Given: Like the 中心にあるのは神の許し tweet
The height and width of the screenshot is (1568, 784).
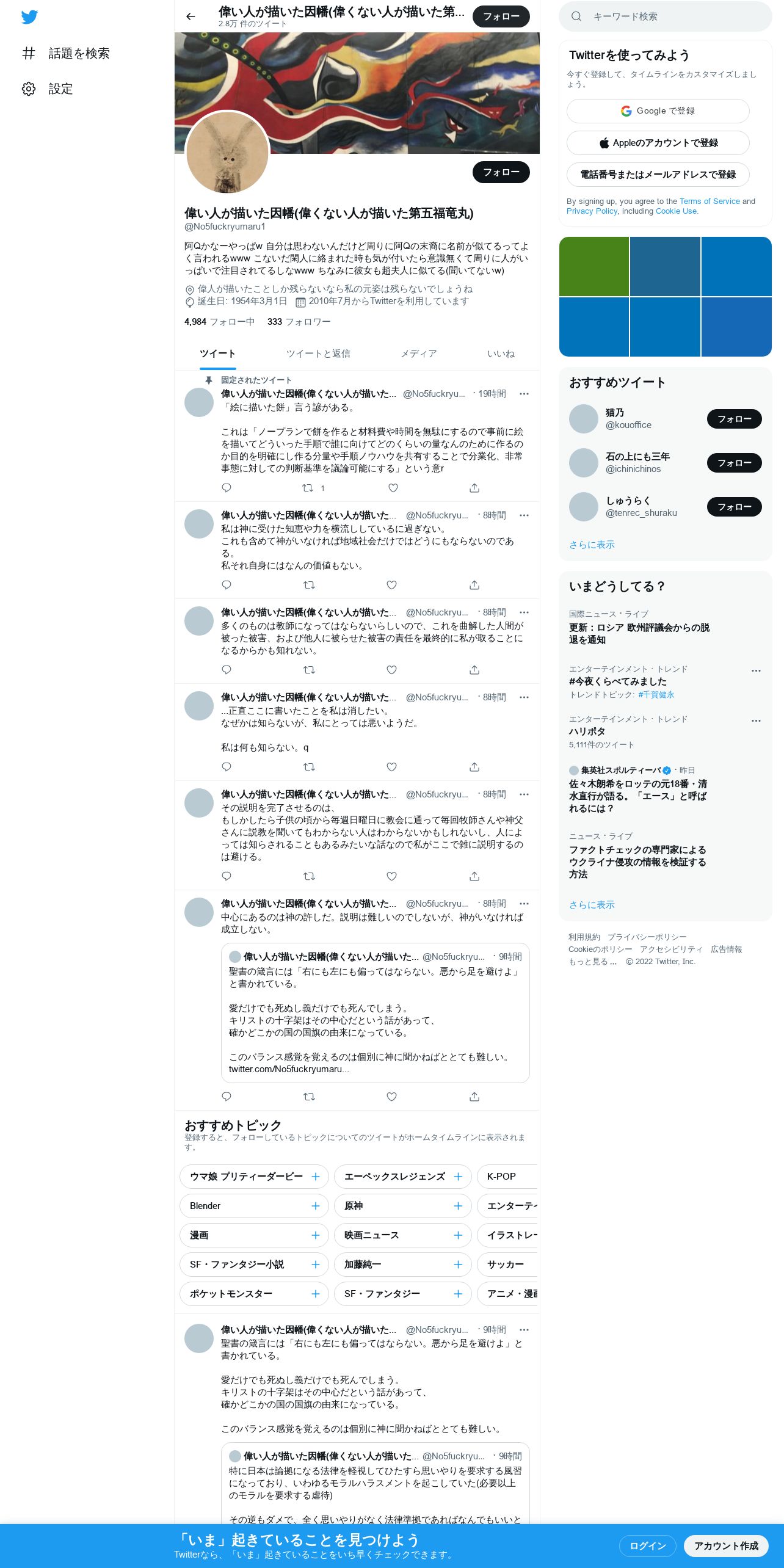Looking at the screenshot, I should pyautogui.click(x=392, y=1097).
